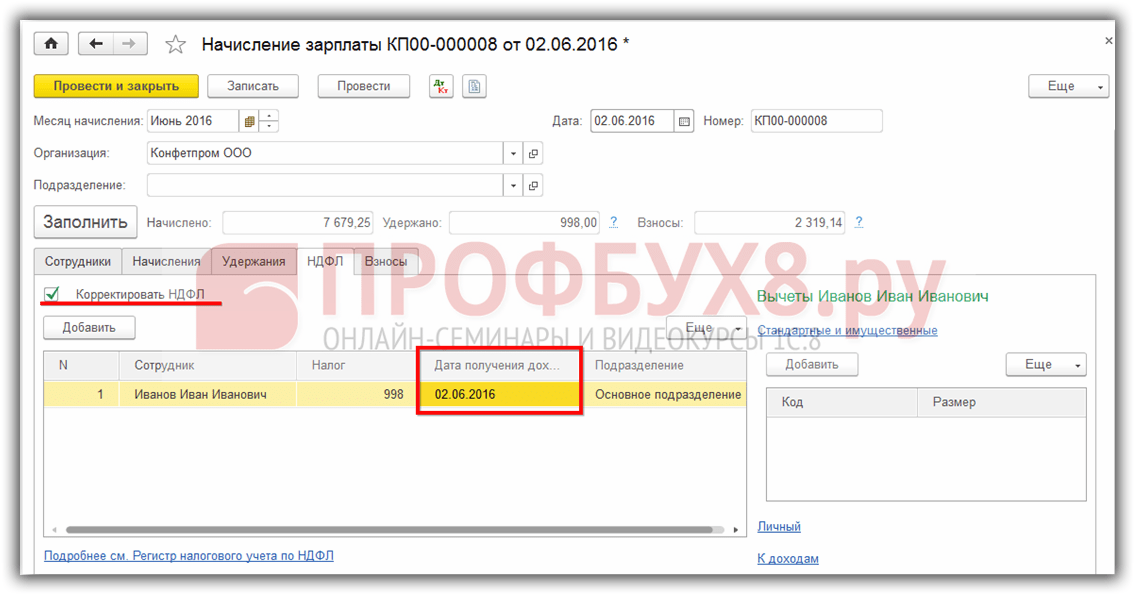Image resolution: width=1135 pixels, height=595 pixels.
Task: Navigate back with the left arrow
Action: click(96, 44)
